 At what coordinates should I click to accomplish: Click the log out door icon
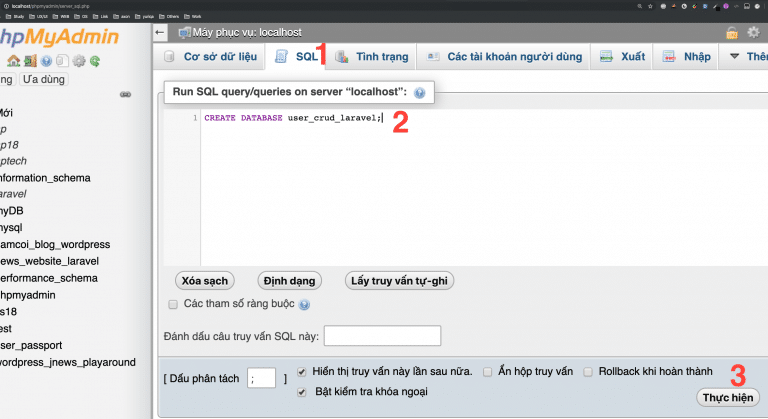pyautogui.click(x=30, y=61)
